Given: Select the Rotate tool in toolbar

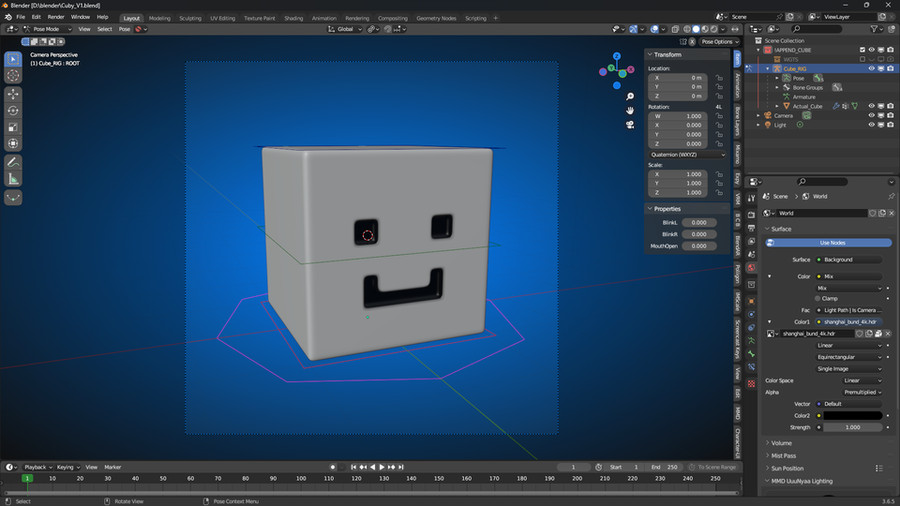Looking at the screenshot, I should coord(13,111).
